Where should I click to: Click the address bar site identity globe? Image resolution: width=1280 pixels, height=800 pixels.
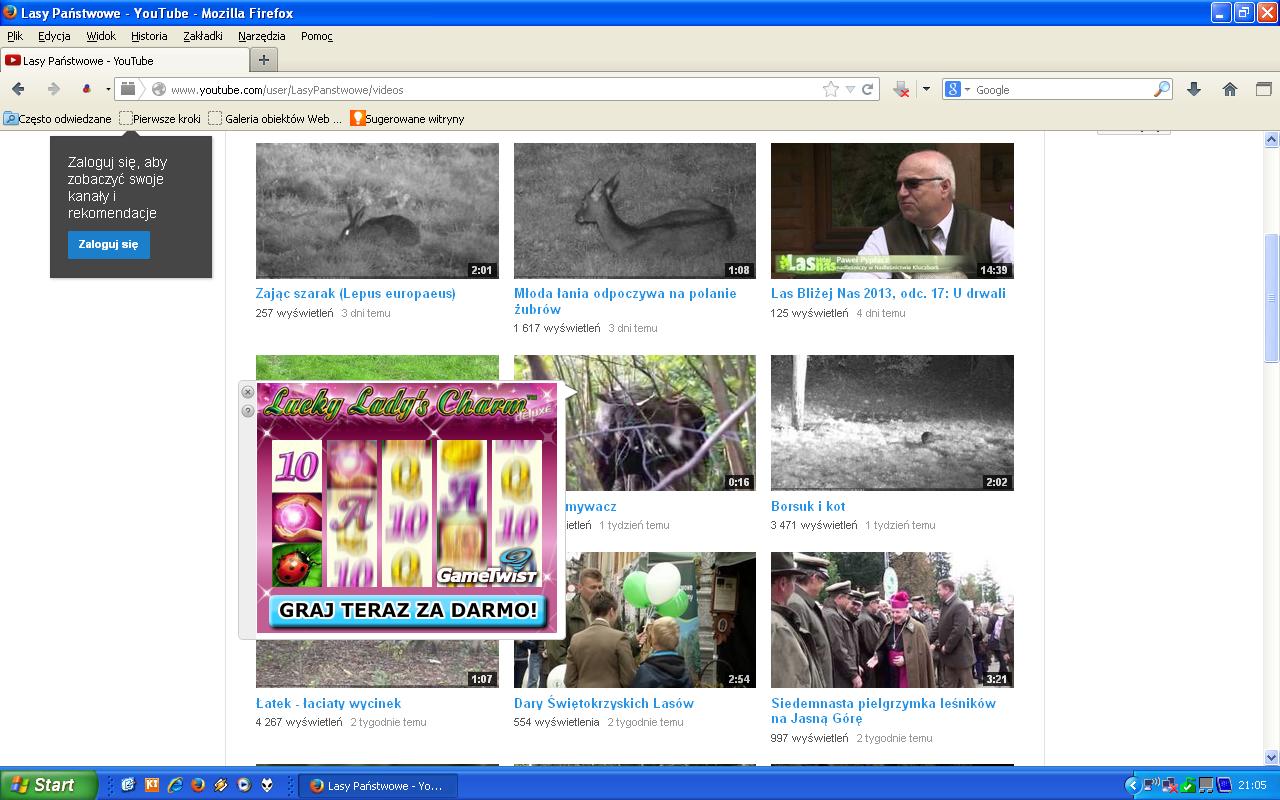pos(158,89)
